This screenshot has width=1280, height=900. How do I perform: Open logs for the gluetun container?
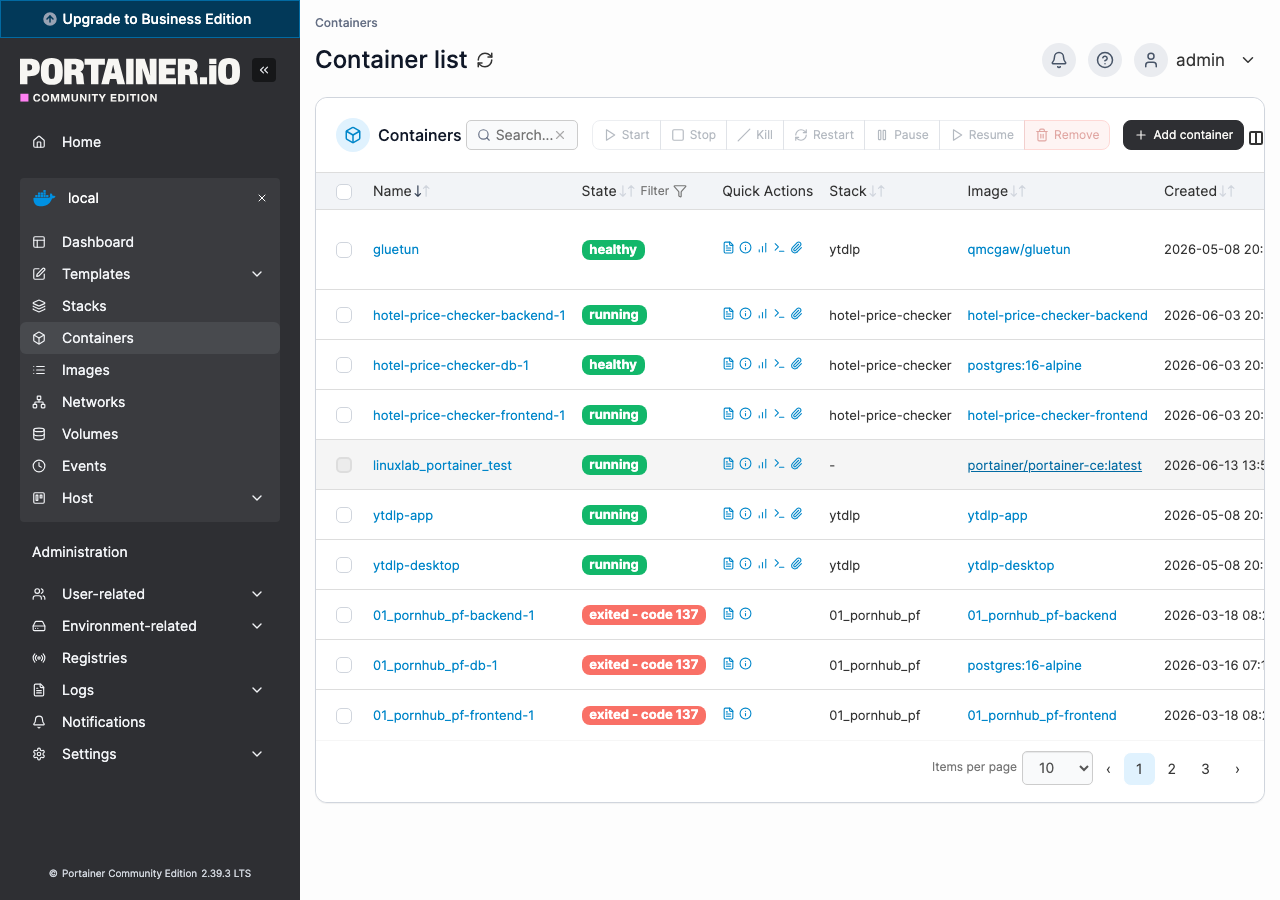click(728, 248)
